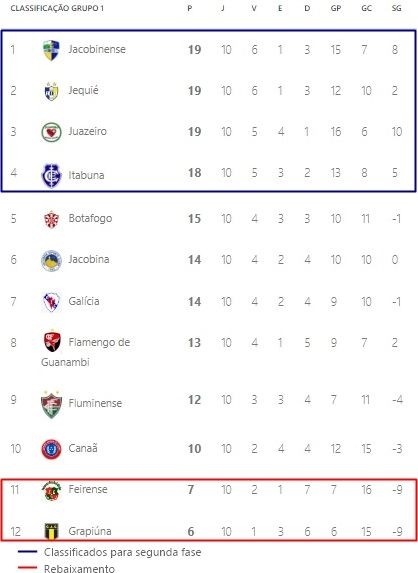Click the GP goals scored header
Screen dimensions: 418x573
(x=336, y=8)
